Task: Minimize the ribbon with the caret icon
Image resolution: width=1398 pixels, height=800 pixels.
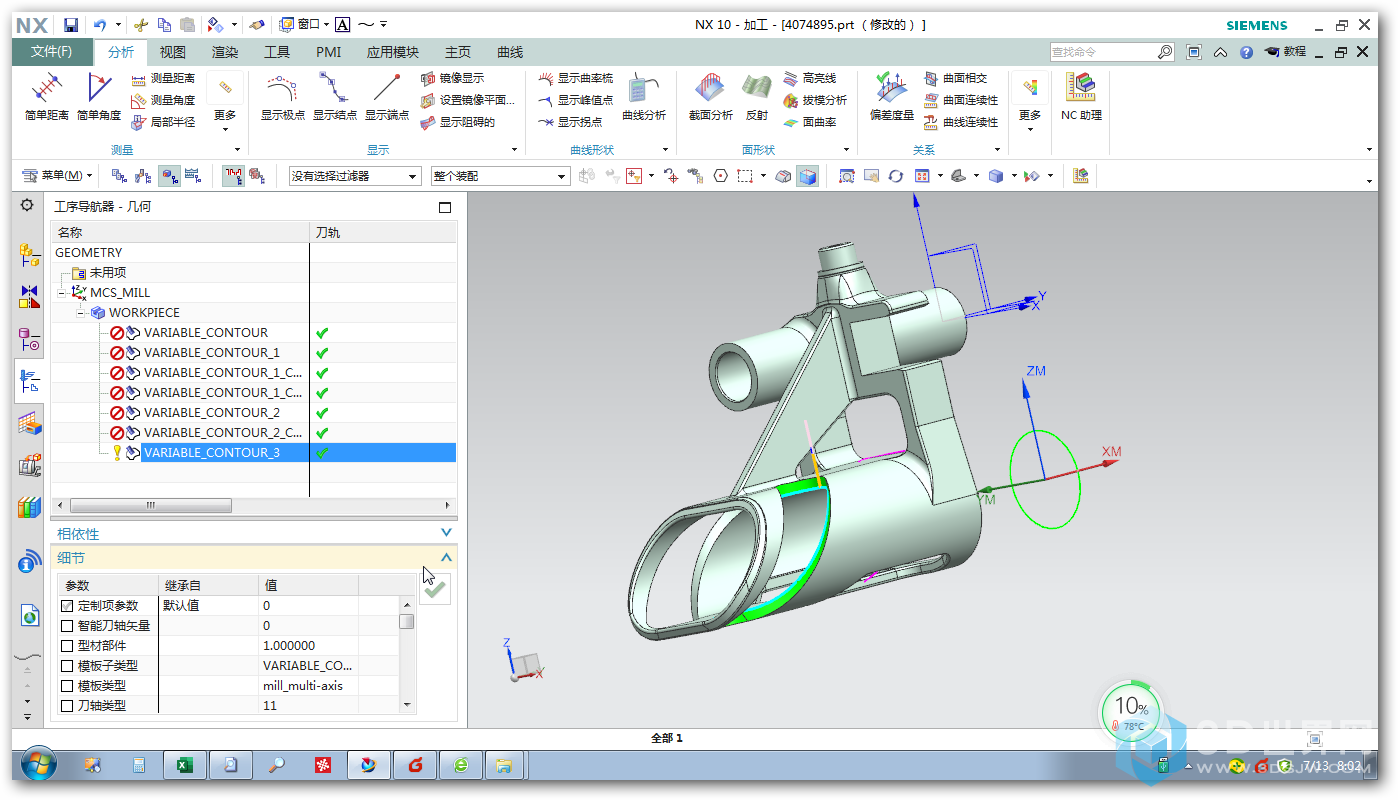Action: (x=1221, y=52)
